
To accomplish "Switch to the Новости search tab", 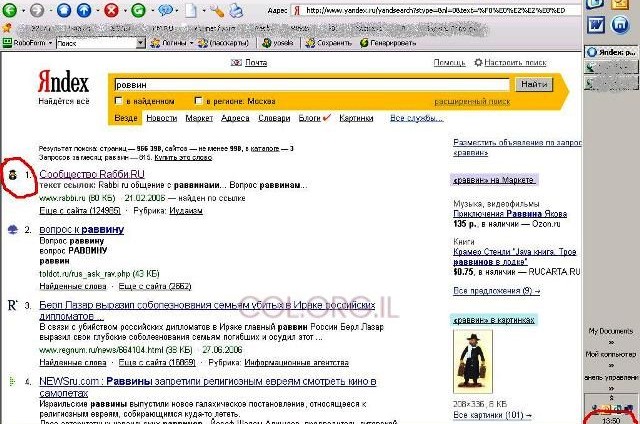I will 162,118.
